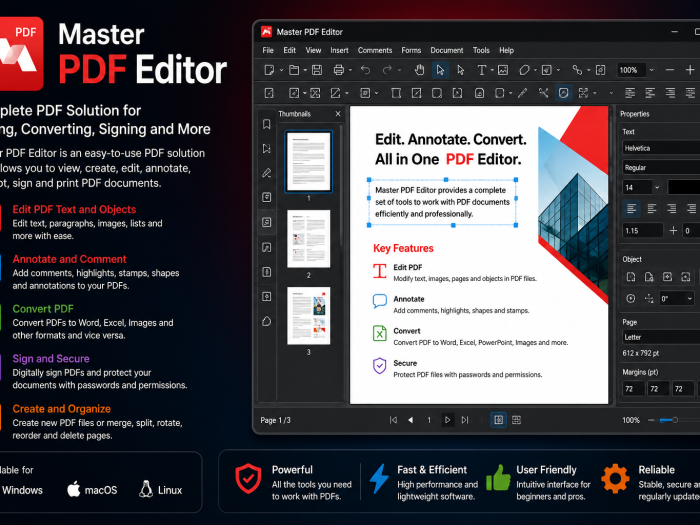This screenshot has width=700, height=525.
Task: Open the Bookmarks panel icon in sidebar
Action: click(267, 124)
